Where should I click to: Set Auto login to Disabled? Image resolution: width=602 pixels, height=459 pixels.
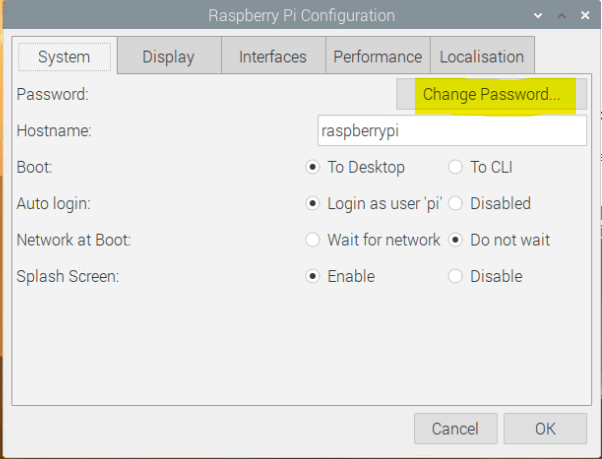456,203
